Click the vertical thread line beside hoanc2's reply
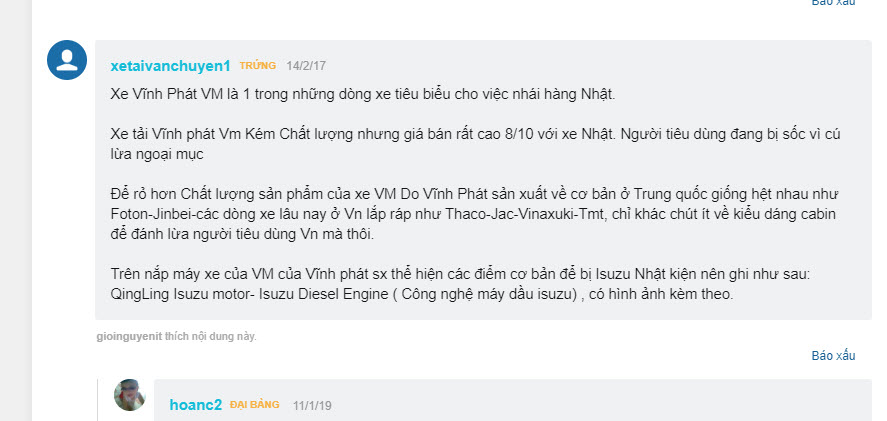Image resolution: width=887 pixels, height=421 pixels. tap(98, 400)
